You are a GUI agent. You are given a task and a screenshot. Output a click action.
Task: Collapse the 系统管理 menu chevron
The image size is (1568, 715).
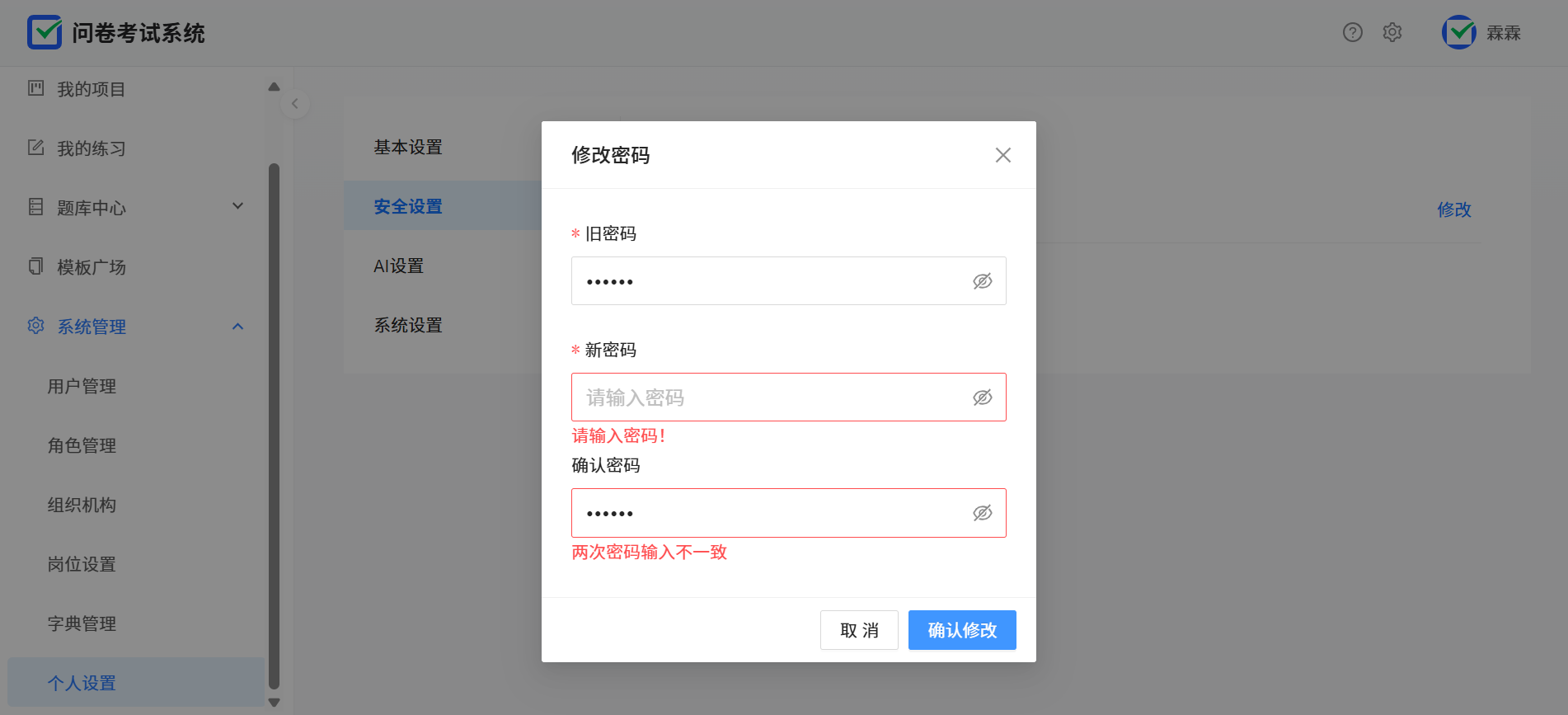click(238, 327)
